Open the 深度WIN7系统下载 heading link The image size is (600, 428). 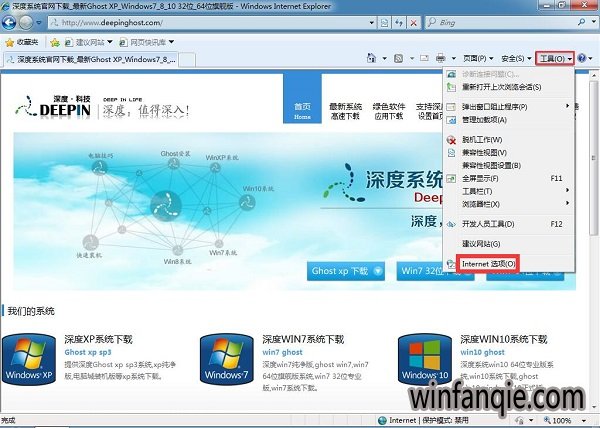303,339
